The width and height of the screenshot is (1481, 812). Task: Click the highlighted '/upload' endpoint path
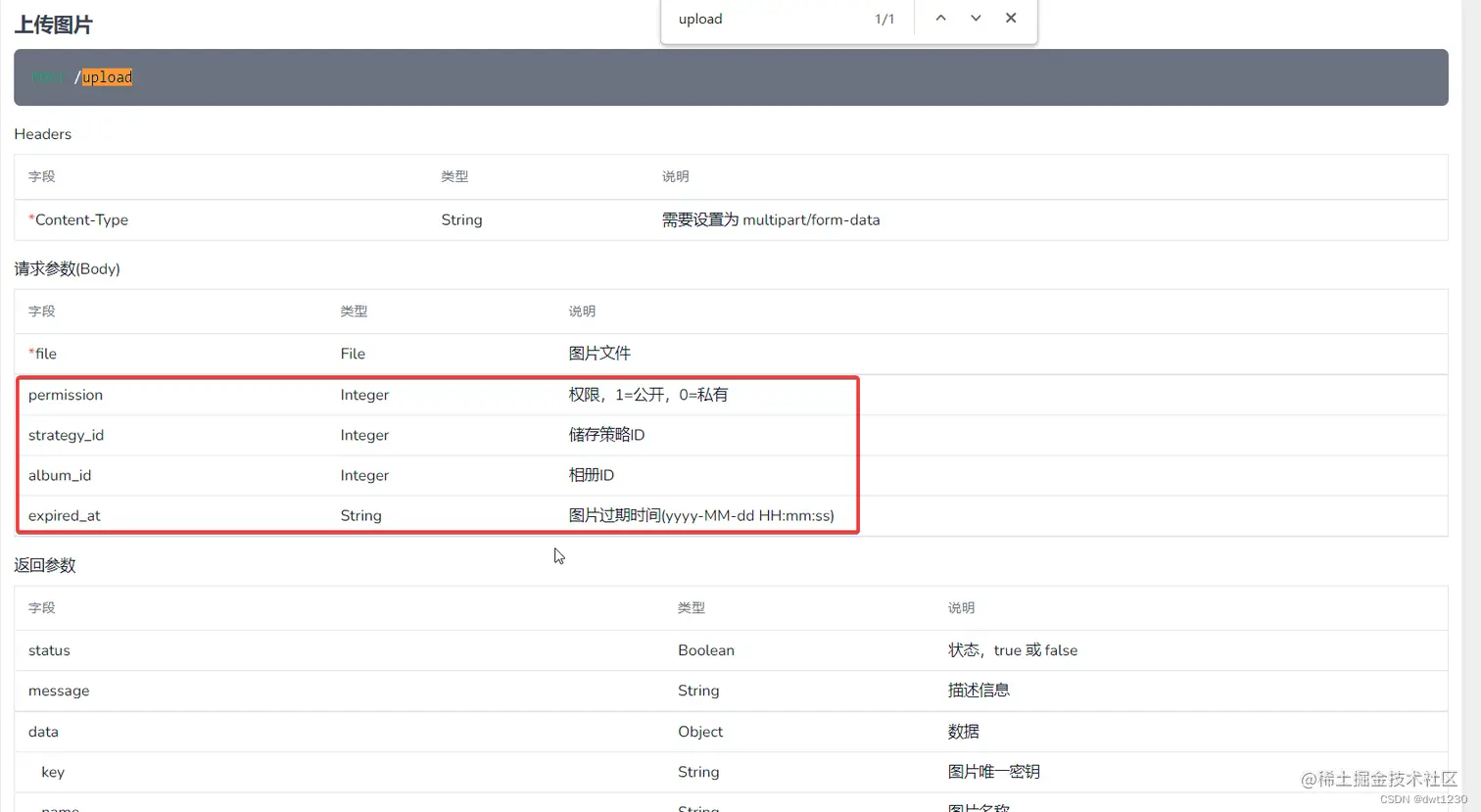coord(107,76)
